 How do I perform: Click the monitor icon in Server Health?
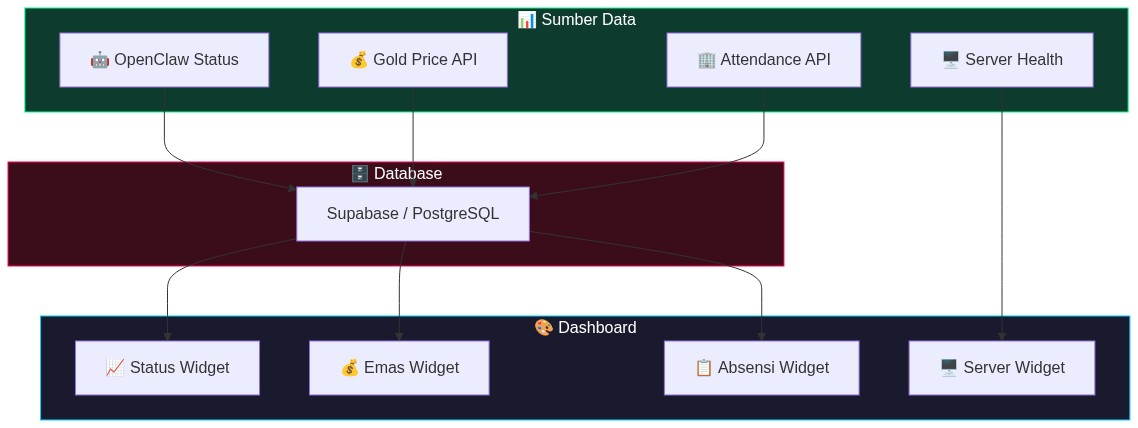point(951,60)
